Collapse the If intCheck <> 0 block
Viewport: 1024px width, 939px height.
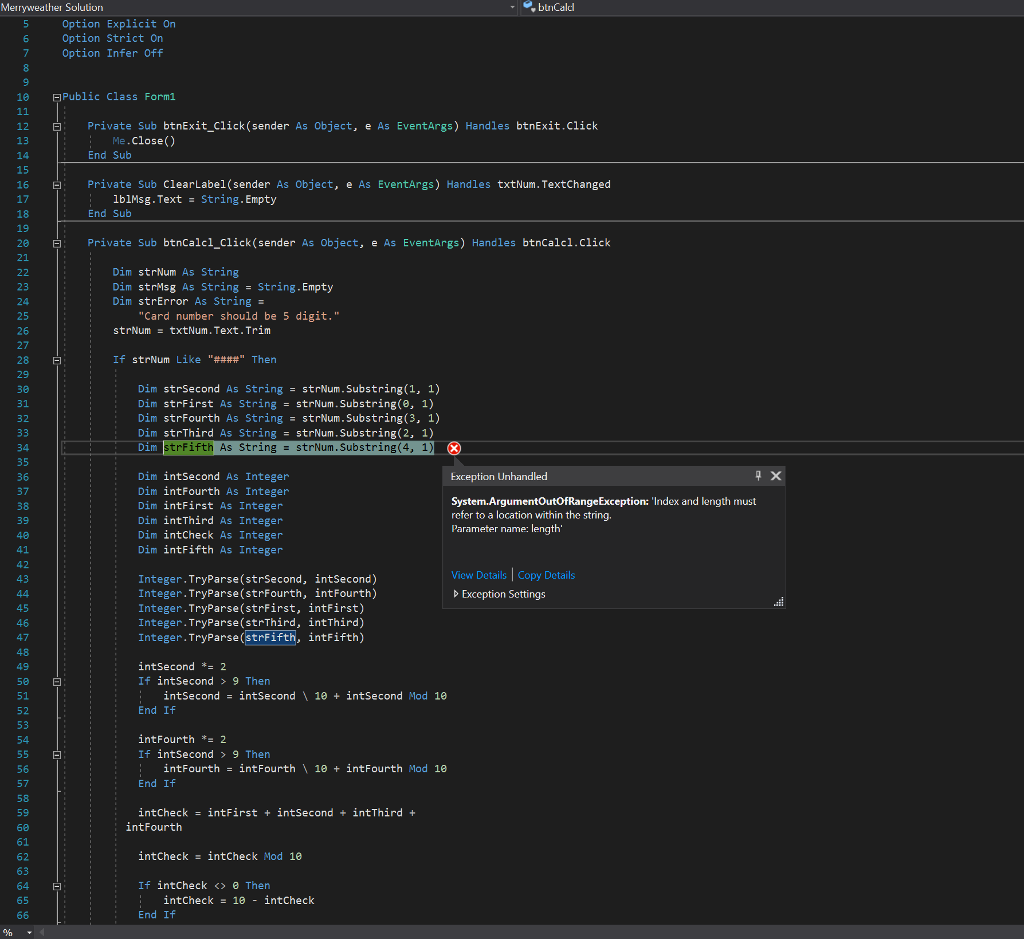click(57, 886)
